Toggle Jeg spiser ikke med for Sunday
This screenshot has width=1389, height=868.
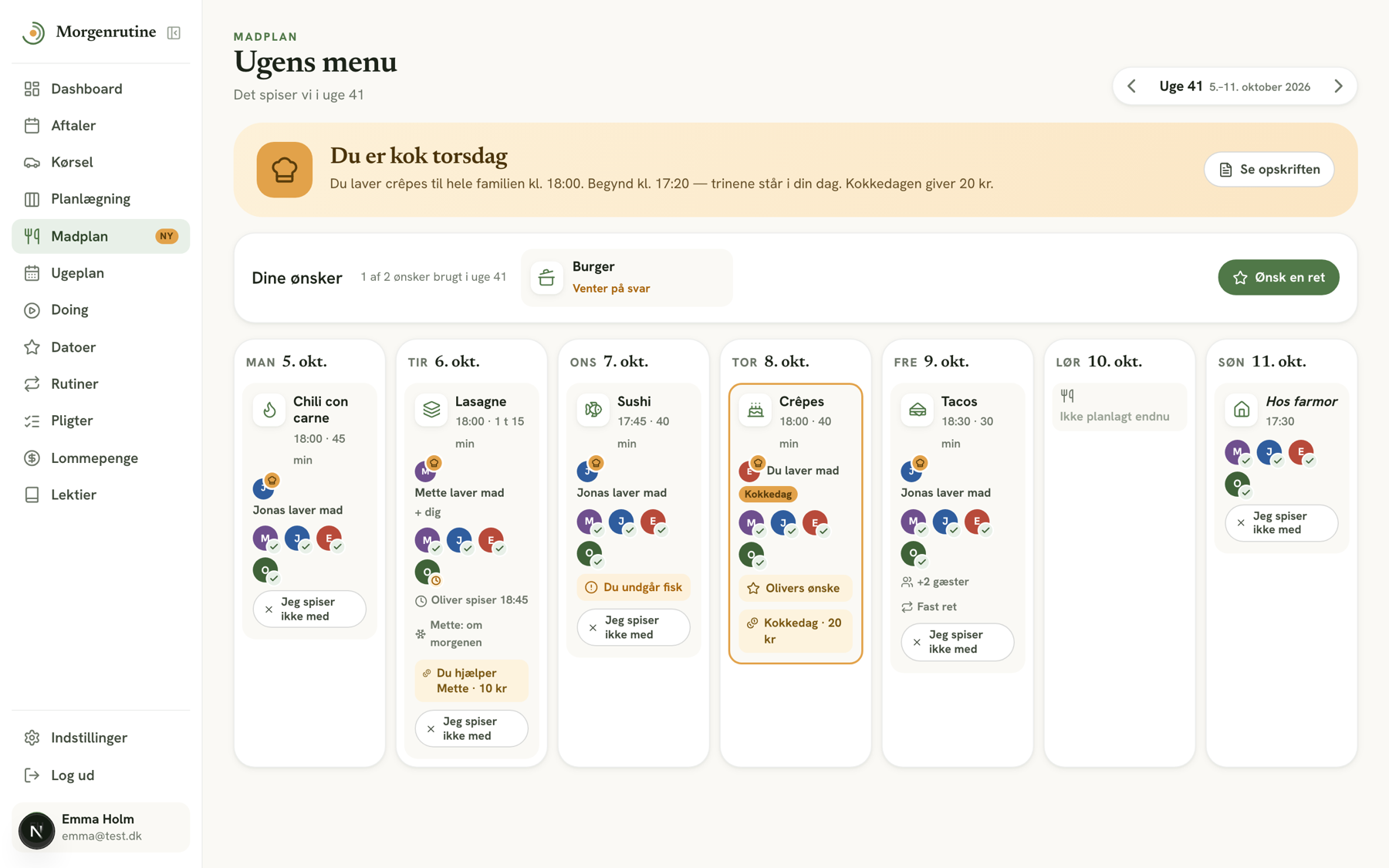pos(1282,523)
